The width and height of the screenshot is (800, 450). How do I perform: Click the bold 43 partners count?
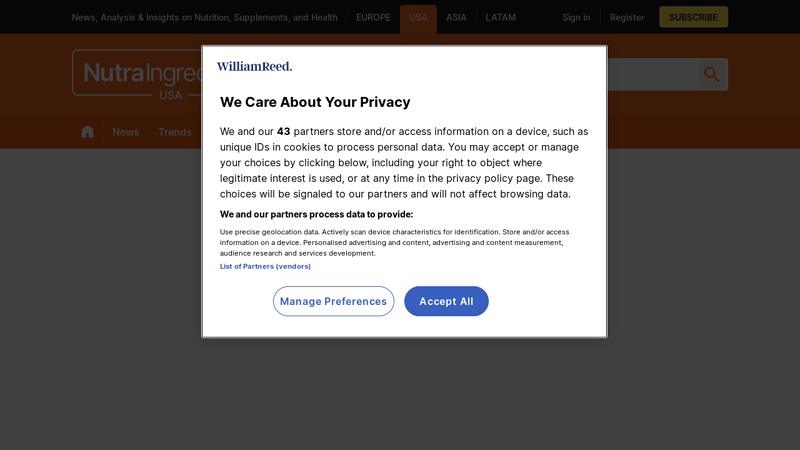coord(283,132)
